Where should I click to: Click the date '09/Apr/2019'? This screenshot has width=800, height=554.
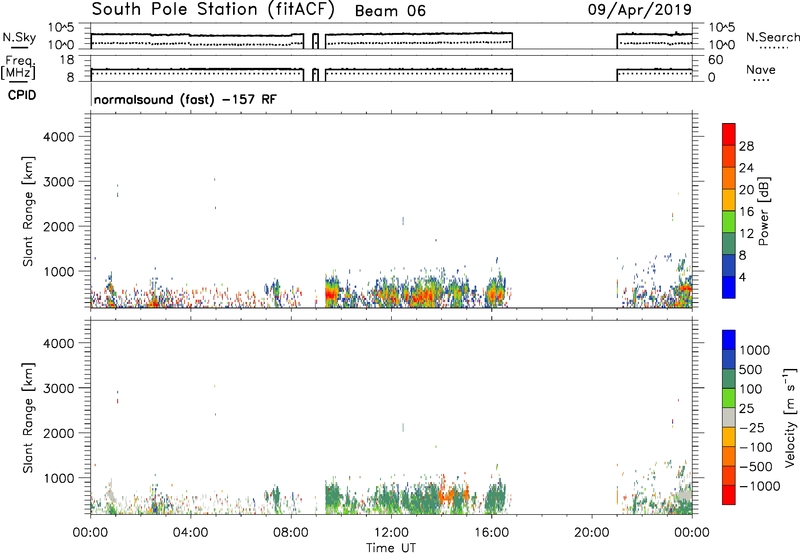(x=640, y=10)
